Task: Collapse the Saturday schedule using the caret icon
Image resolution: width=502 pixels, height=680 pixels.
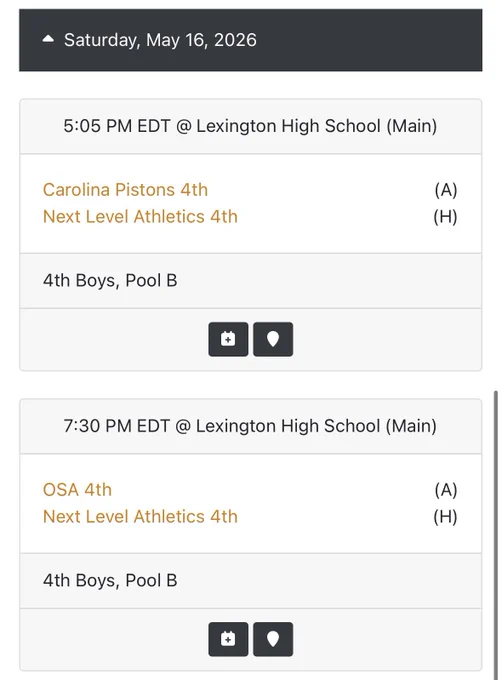Action: click(48, 39)
